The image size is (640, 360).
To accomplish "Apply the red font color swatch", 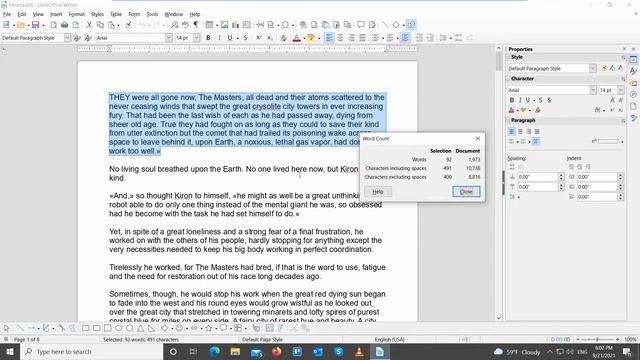I will [x=297, y=38].
